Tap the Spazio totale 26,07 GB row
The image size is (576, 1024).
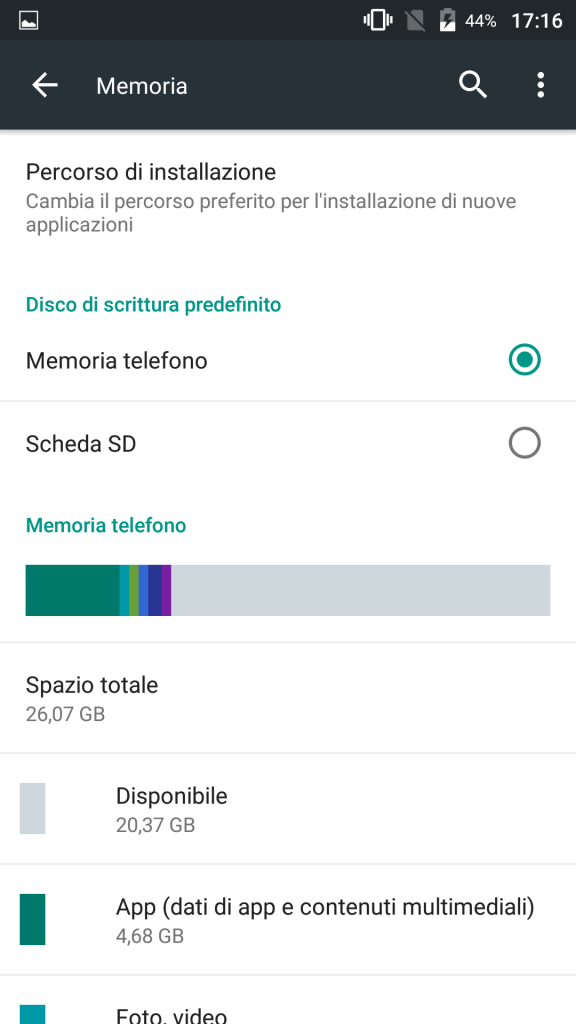tap(288, 698)
